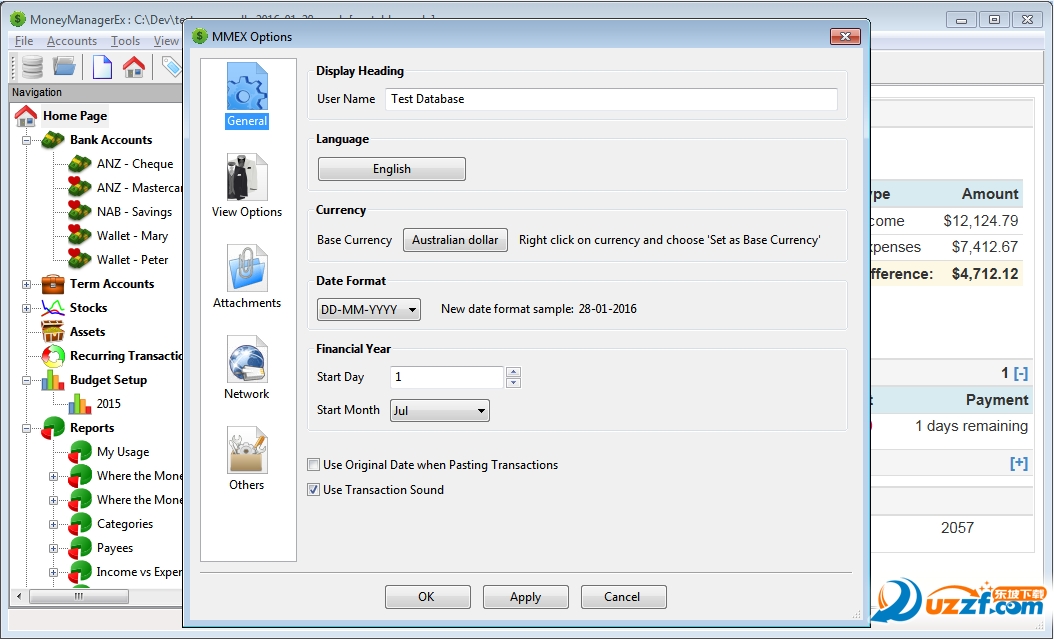
Task: Click the Start Day input field
Action: coord(447,377)
